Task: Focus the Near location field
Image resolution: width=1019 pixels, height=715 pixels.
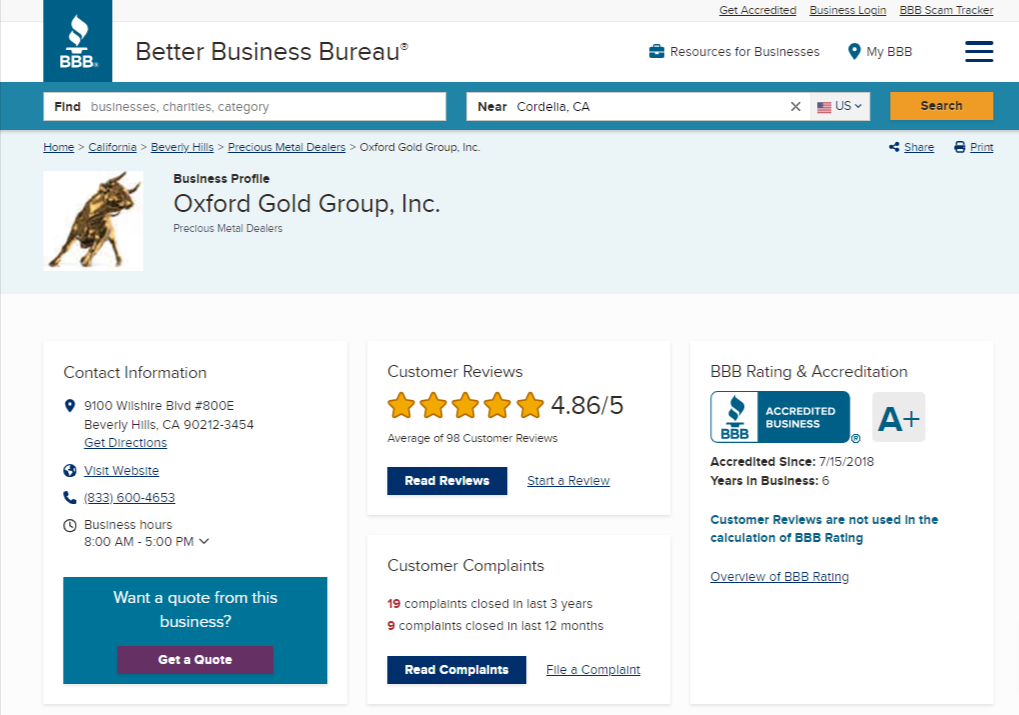Action: coord(638,107)
